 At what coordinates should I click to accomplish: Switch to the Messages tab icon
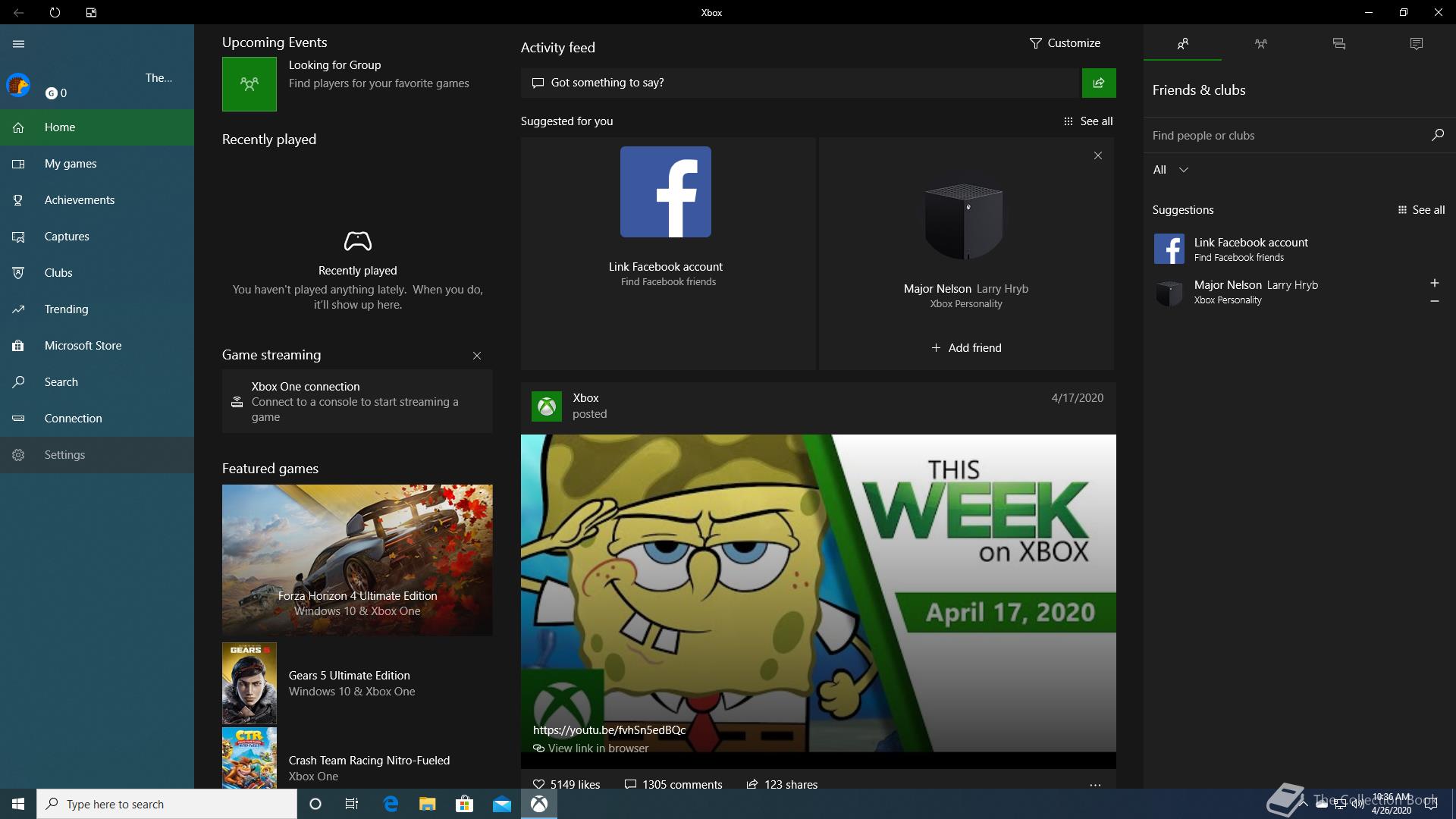[1338, 44]
